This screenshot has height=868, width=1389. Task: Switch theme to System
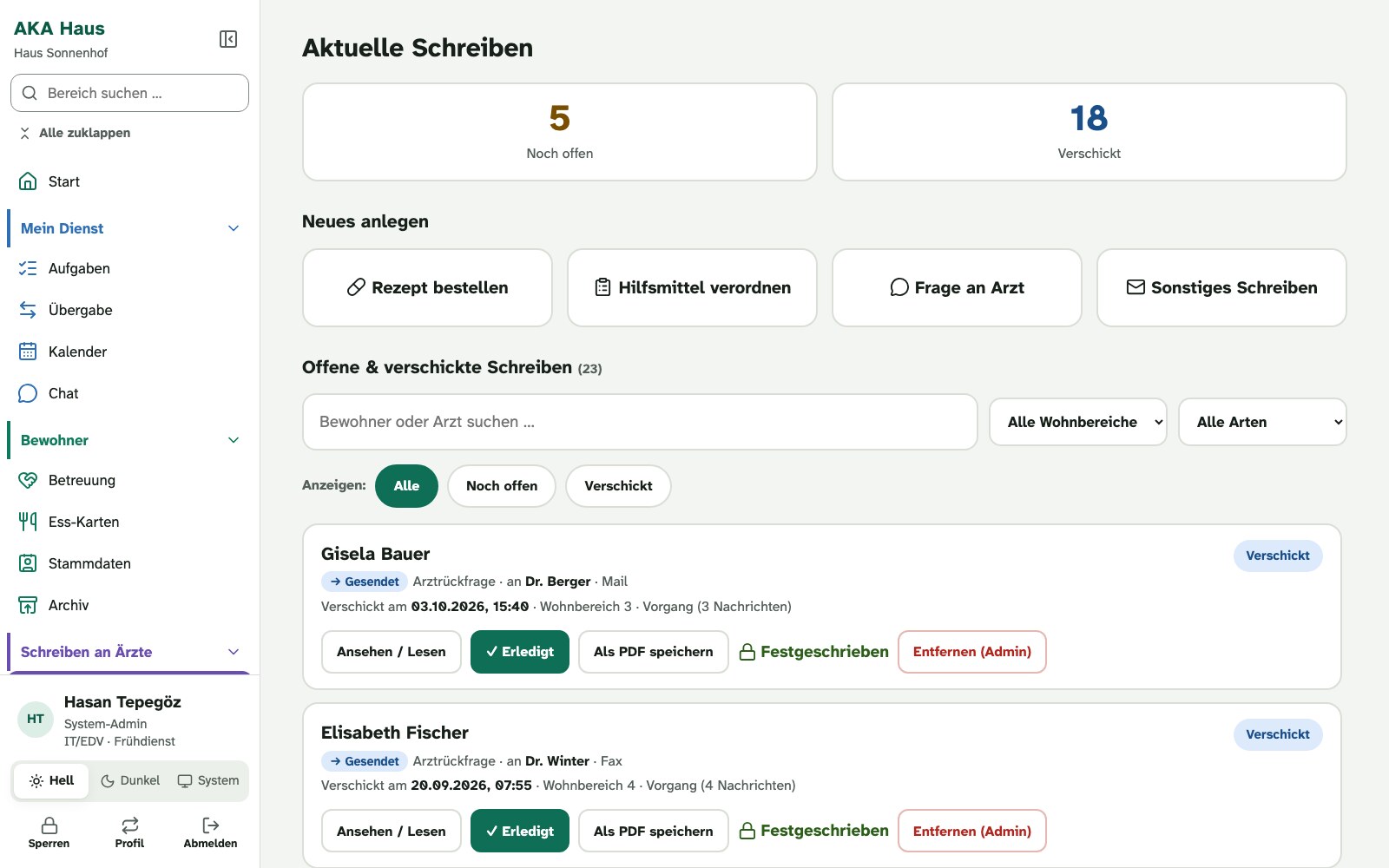click(x=208, y=780)
